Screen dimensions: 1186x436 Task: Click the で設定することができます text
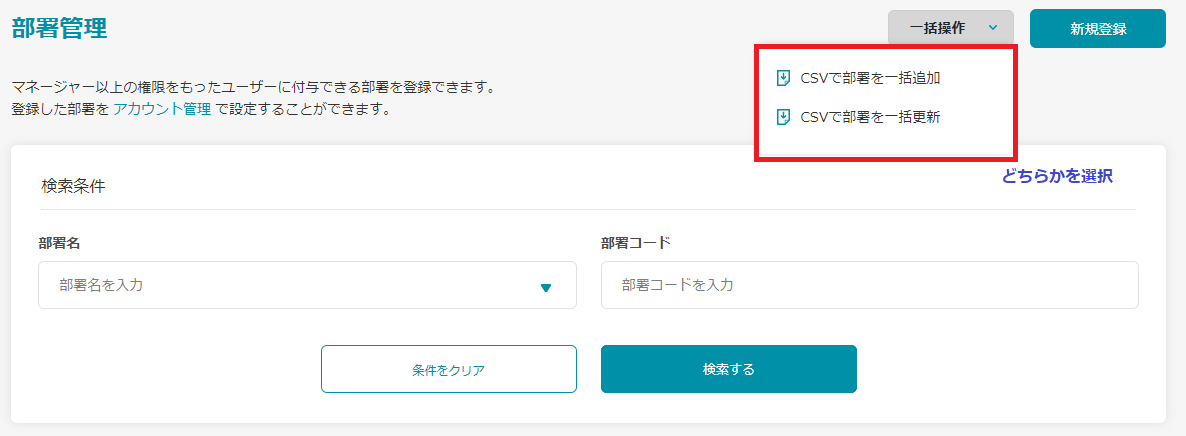(302, 109)
